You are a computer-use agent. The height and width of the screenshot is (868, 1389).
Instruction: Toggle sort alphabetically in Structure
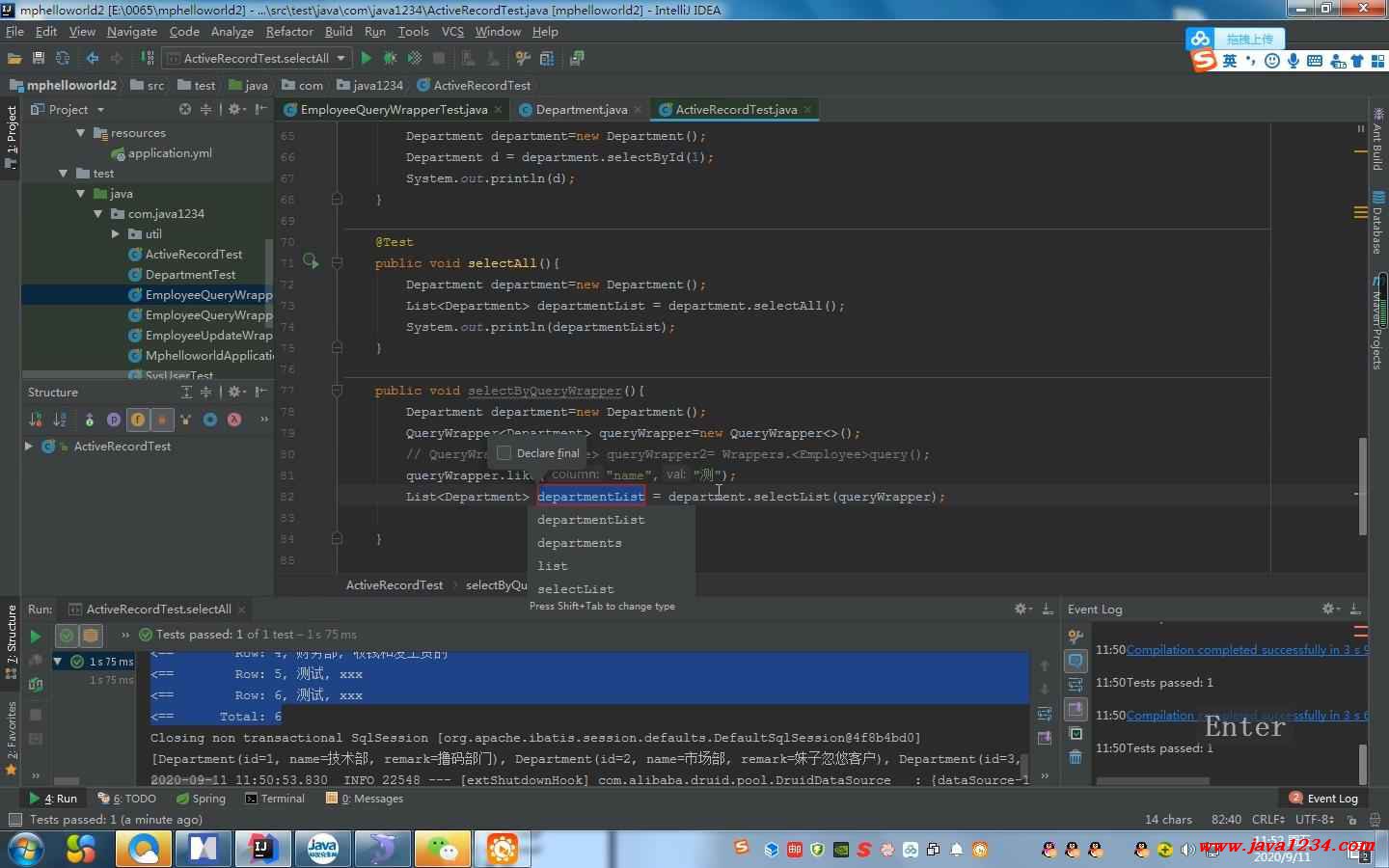pos(60,420)
